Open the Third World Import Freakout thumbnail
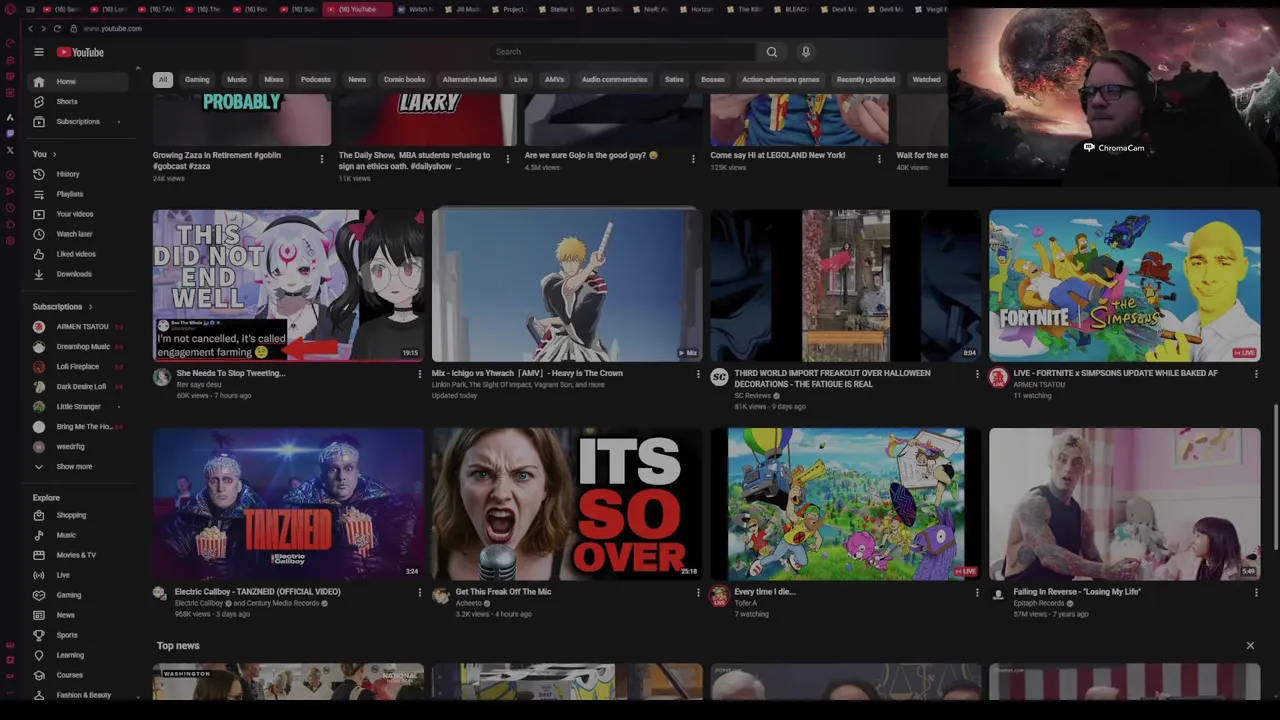This screenshot has height=720, width=1280. pos(846,285)
